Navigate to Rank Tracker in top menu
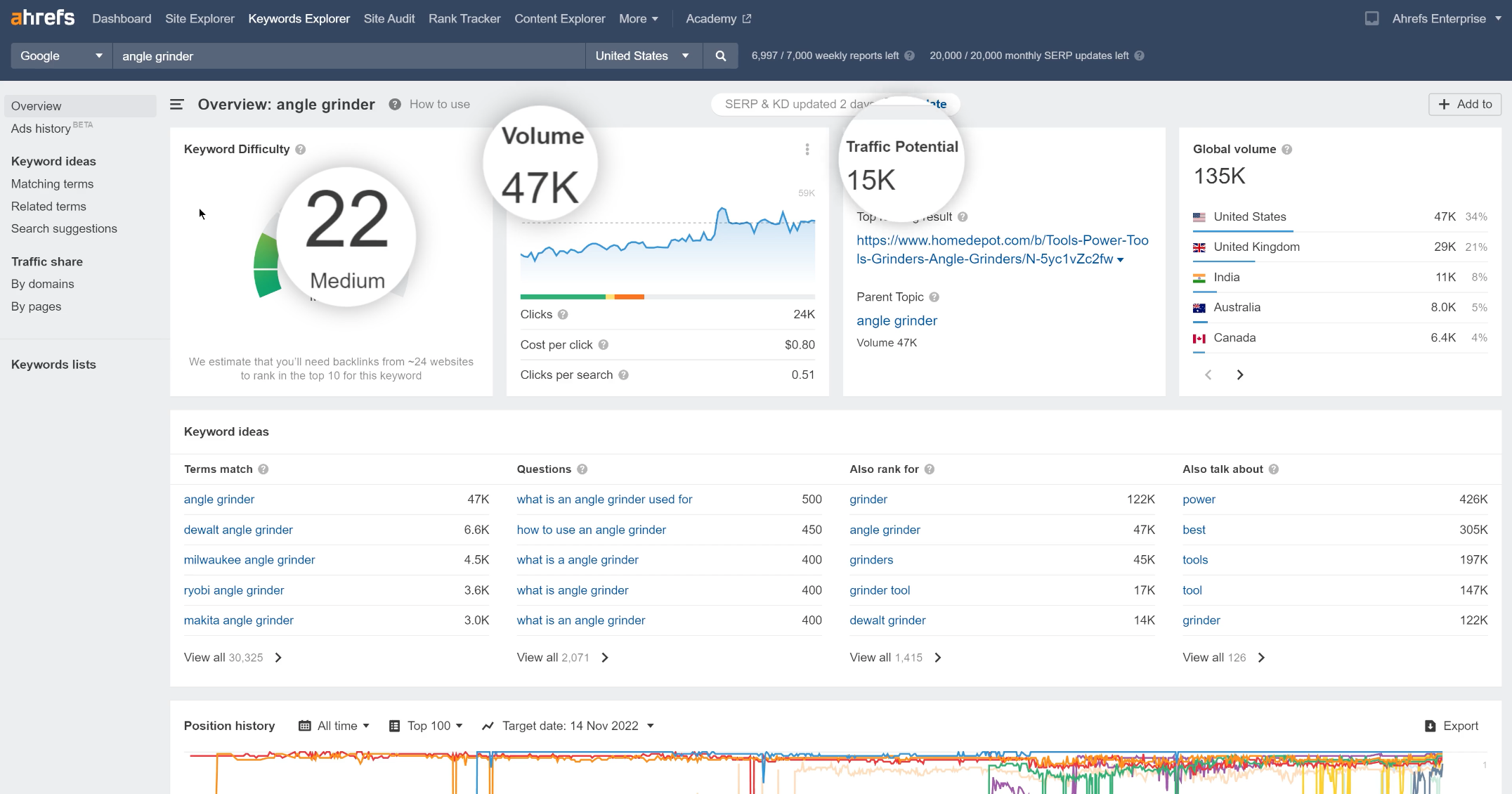 click(x=464, y=18)
